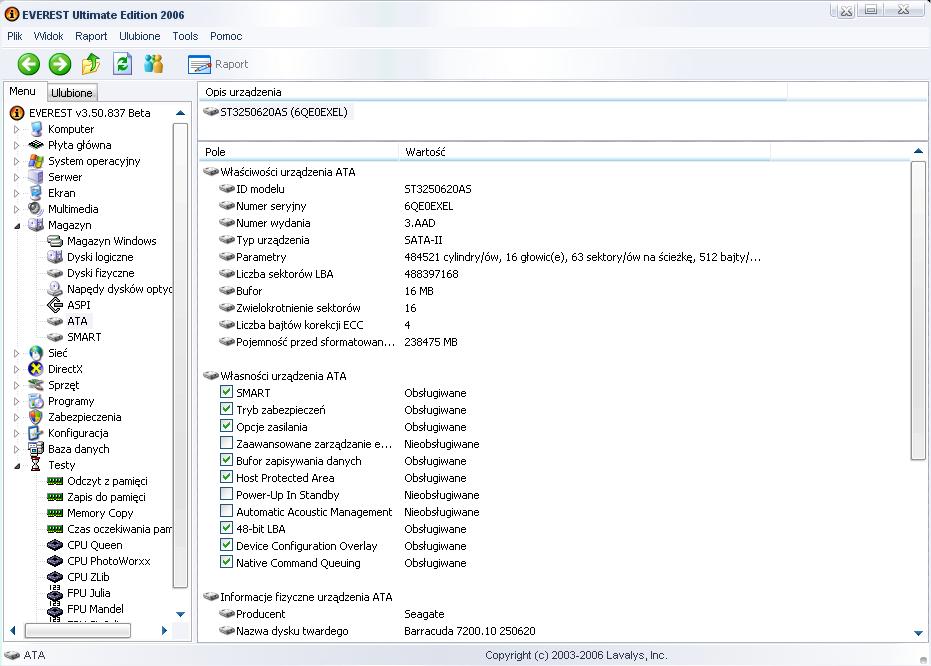This screenshot has width=931, height=666.
Task: Expand the Ekran tree node
Action: [x=17, y=193]
